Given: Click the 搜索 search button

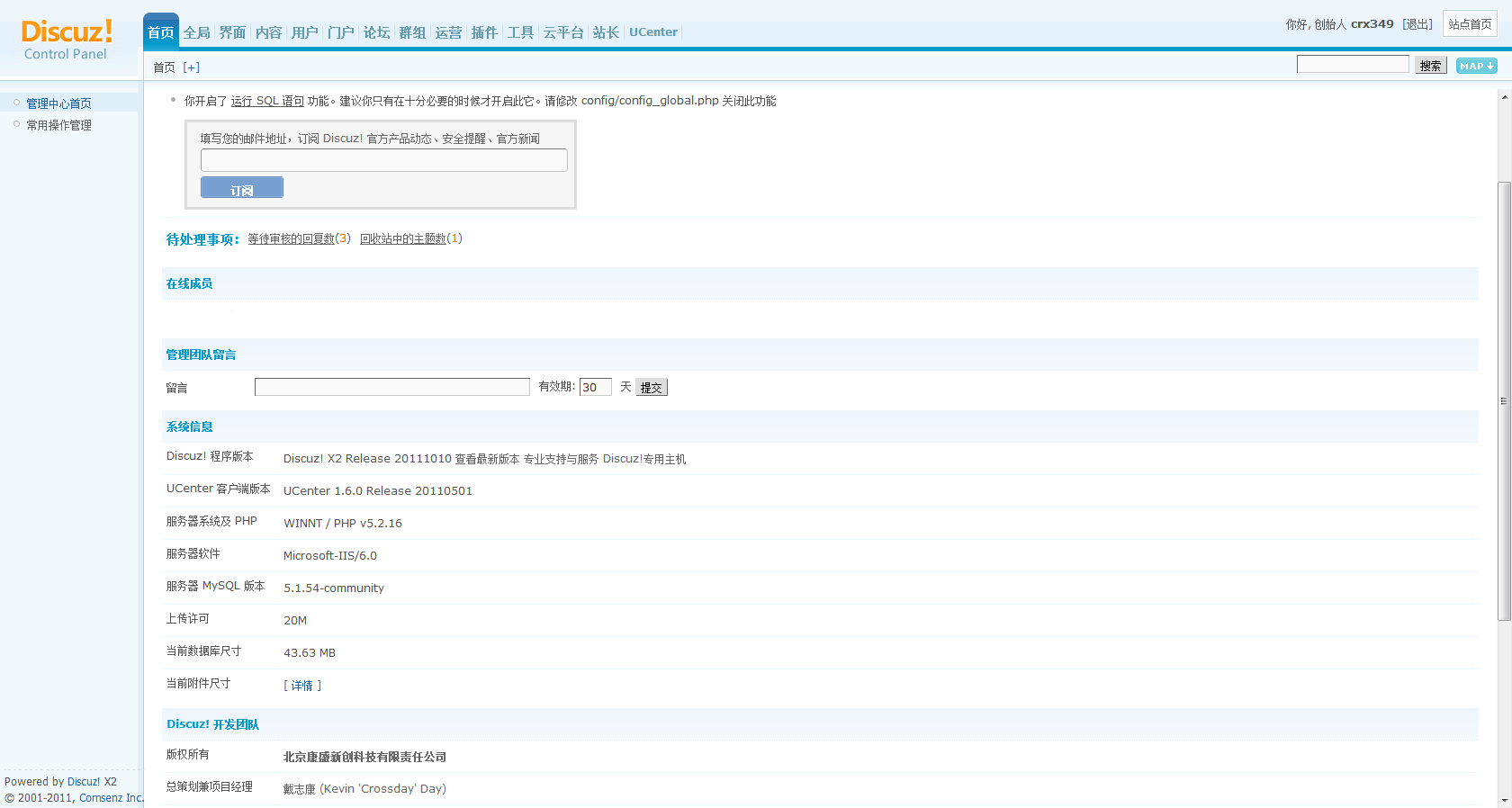Looking at the screenshot, I should point(1431,66).
